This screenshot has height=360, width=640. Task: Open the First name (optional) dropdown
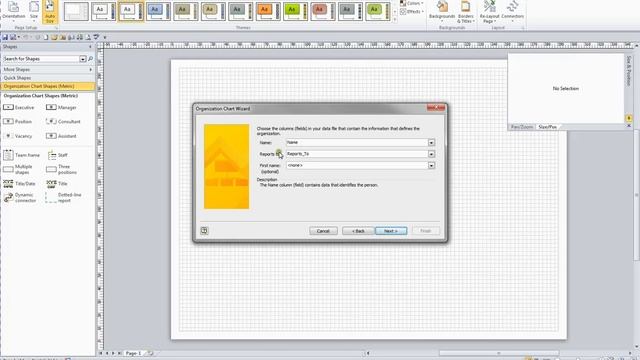coord(431,166)
